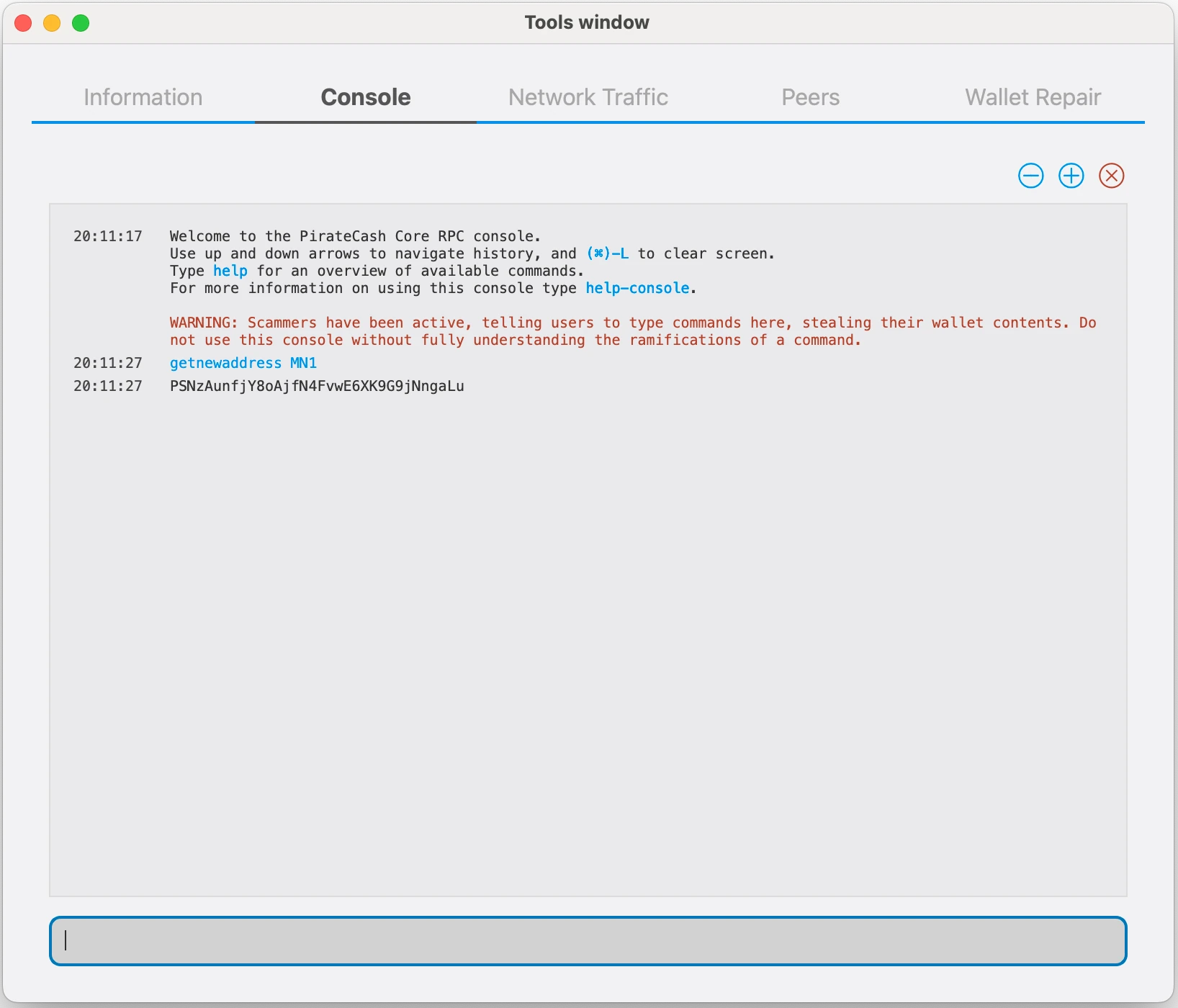Clear the console with the red X icon
Screen dimensions: 1178x1008
coord(1111,176)
